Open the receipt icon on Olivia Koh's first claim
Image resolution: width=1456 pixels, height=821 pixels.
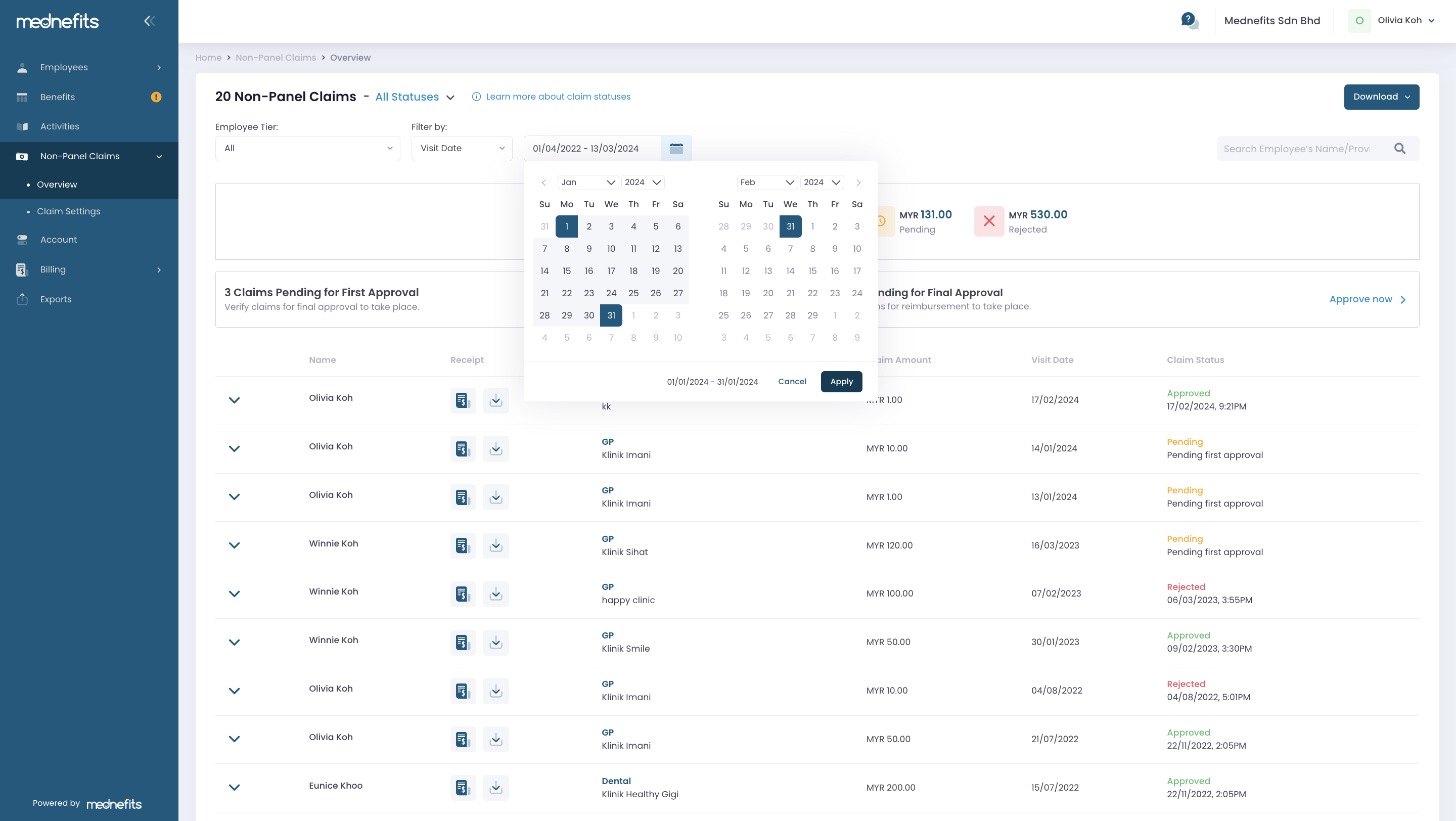click(x=463, y=400)
